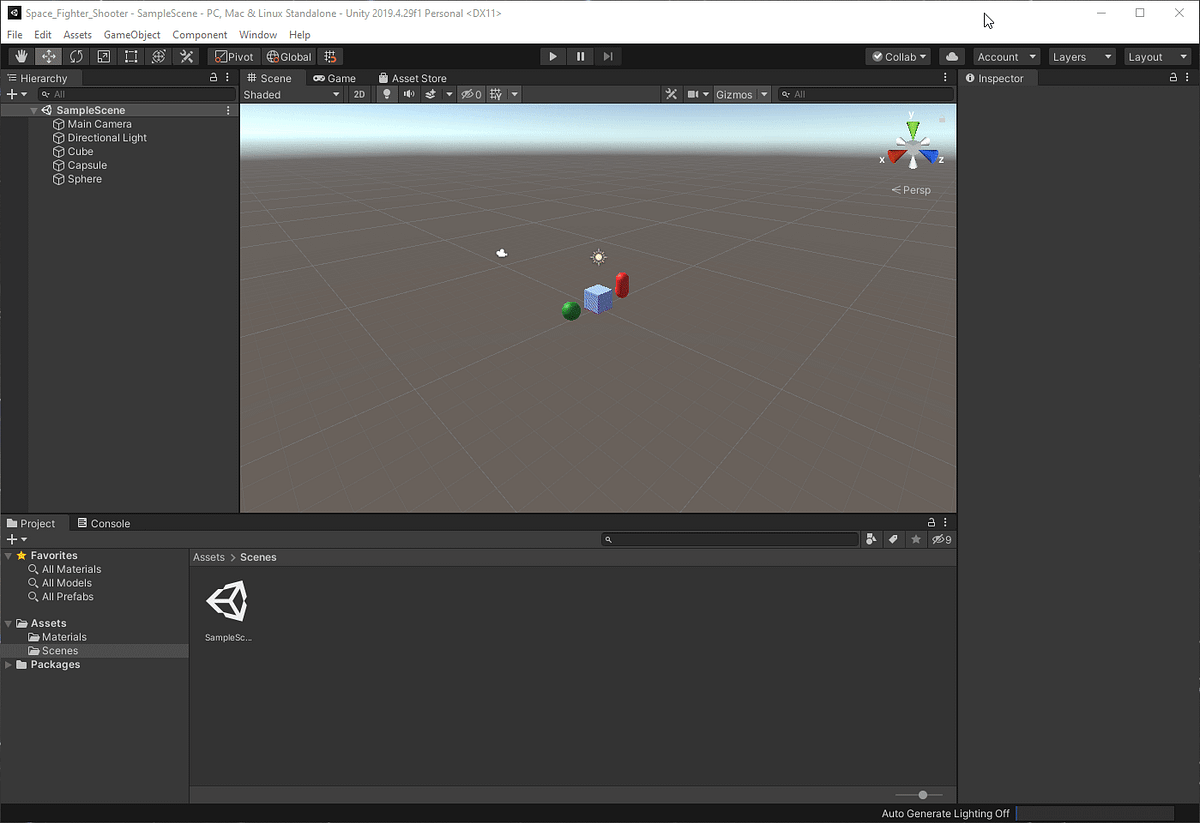Screen dimensions: 1200x823
Task: Open the Layers dropdown
Action: click(1082, 57)
